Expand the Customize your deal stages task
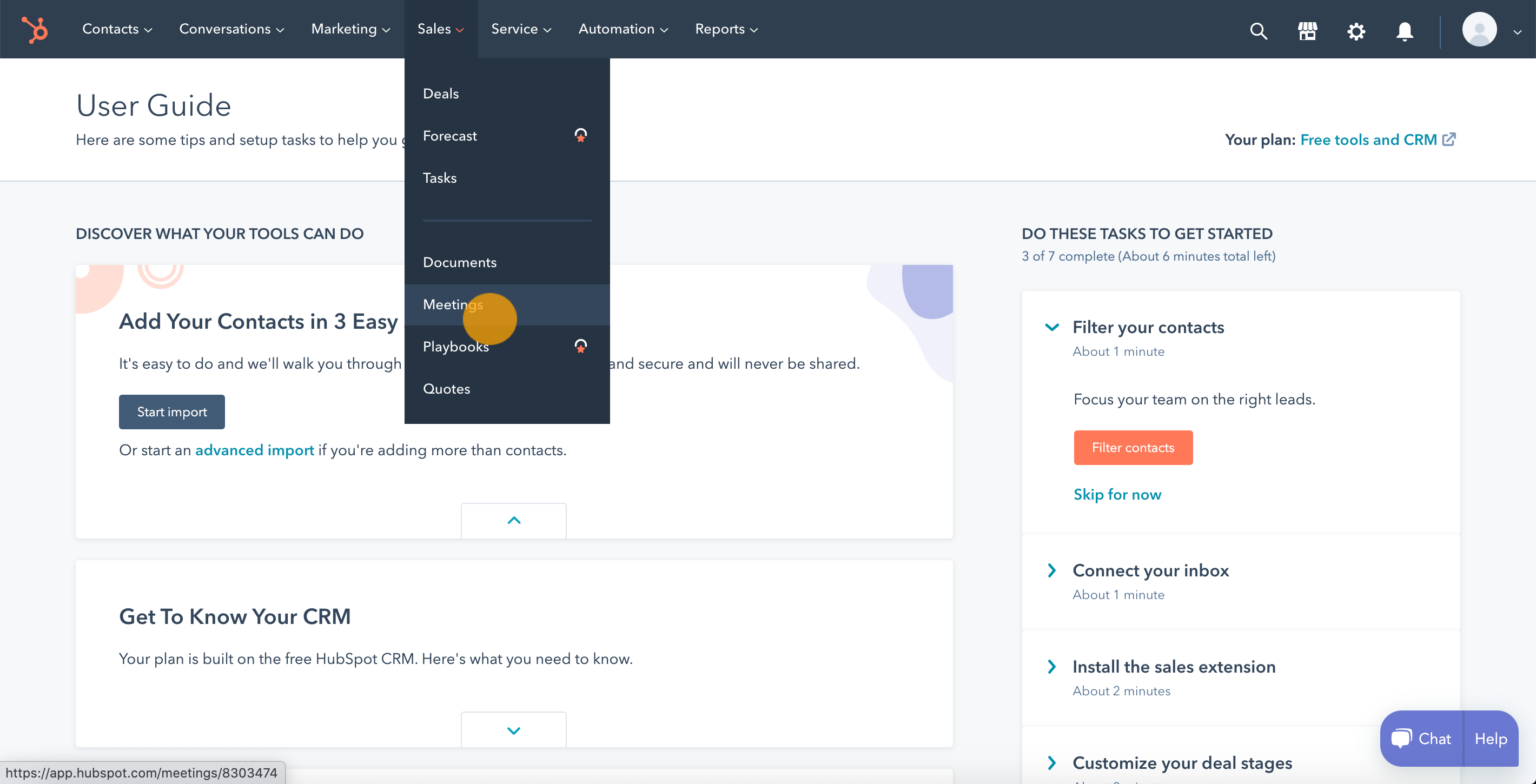 [x=1052, y=762]
